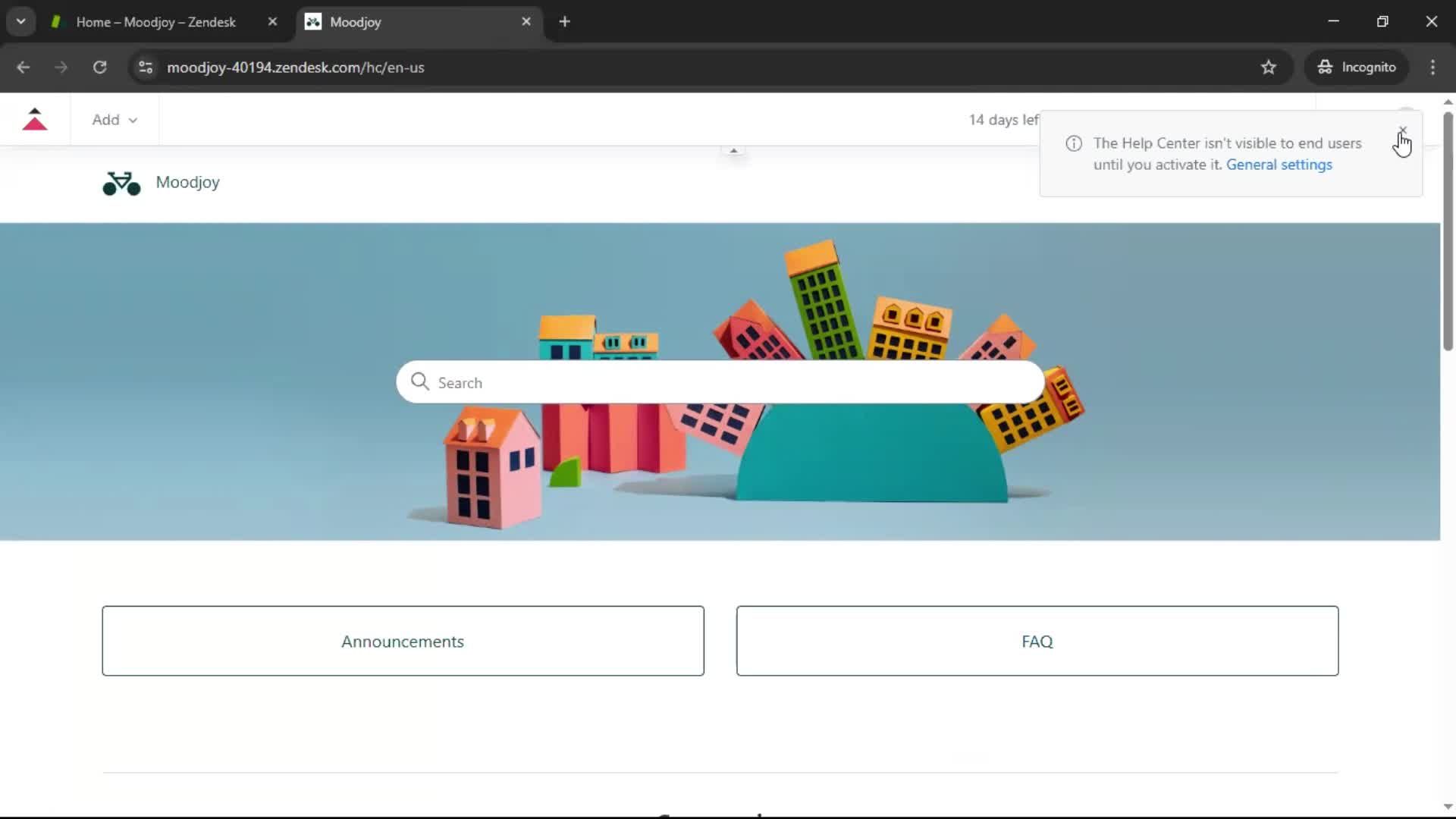
Task: Switch to Home – Moodjoy – Zendesk tab
Action: 155,22
